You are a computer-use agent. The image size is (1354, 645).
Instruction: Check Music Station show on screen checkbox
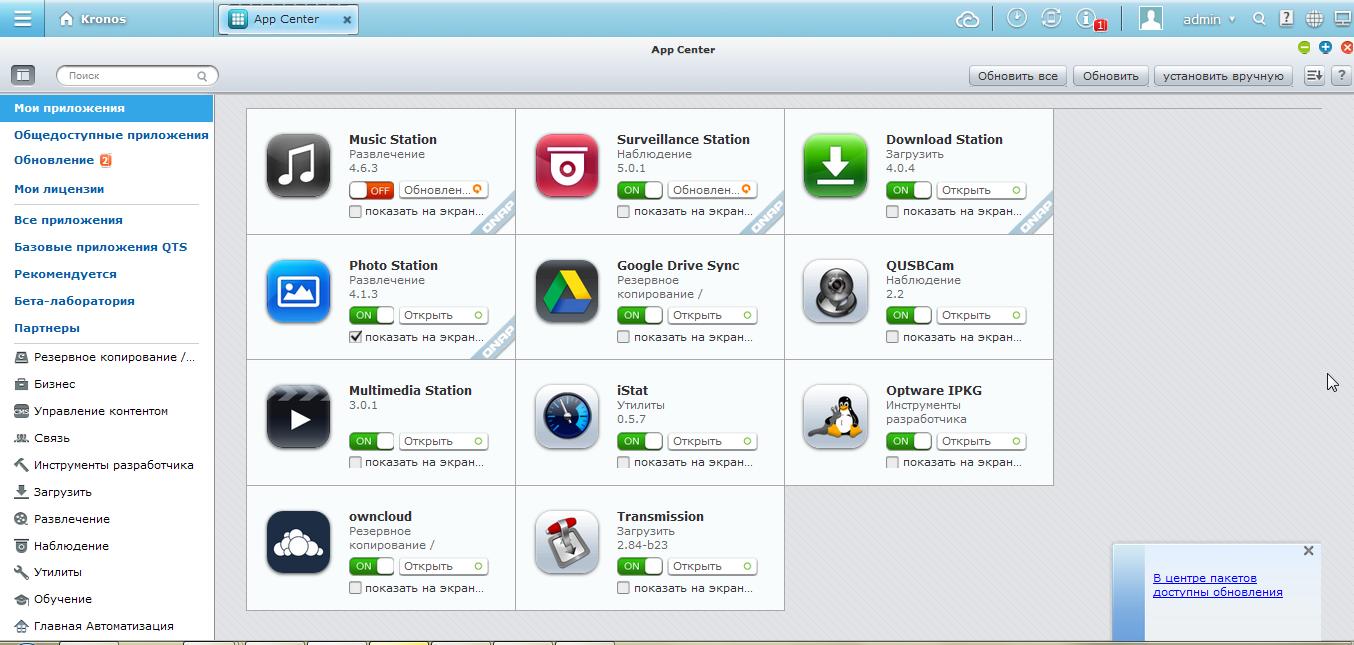click(x=355, y=211)
